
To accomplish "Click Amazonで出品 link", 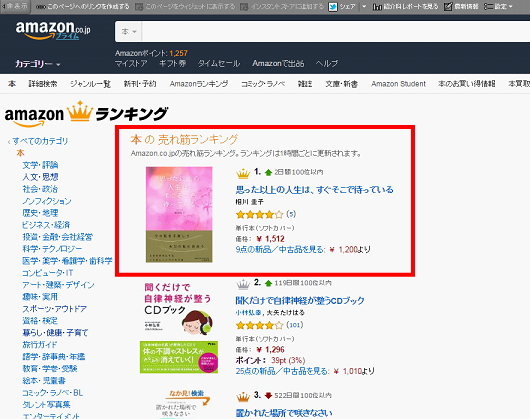I will click(x=278, y=64).
